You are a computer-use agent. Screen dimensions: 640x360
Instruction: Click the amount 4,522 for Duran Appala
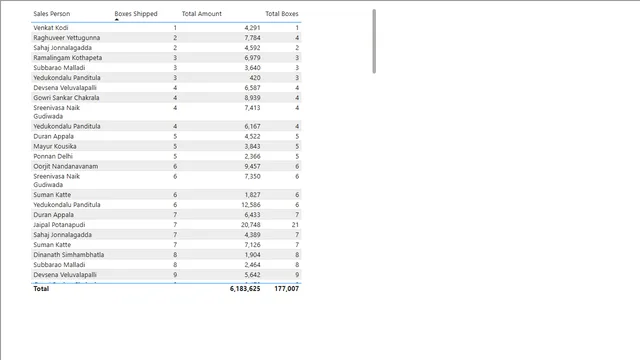coord(252,136)
